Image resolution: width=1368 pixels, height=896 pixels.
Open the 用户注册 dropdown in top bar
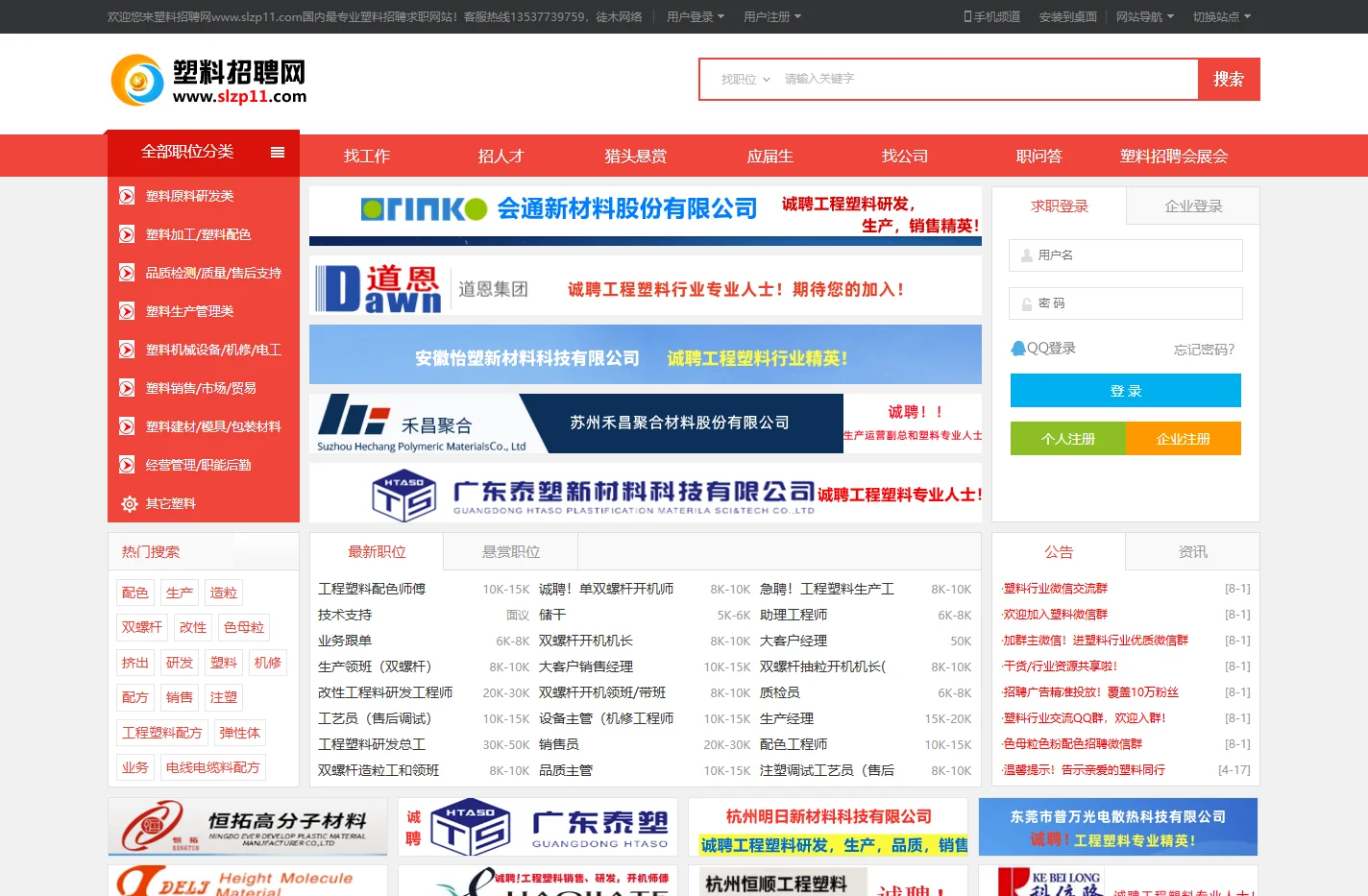[771, 16]
